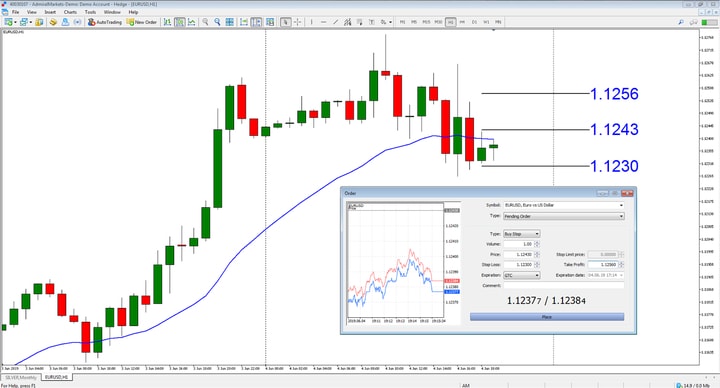Switch to D1 daily timeframe
Viewport: 720px width, 388px height.
point(474,22)
